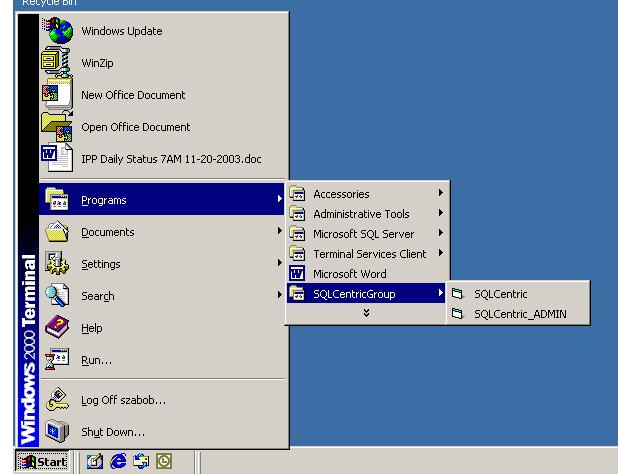Image resolution: width=618 pixels, height=474 pixels.
Task: Expand the Microsoft SQL Server submenu arrow
Action: (441, 233)
